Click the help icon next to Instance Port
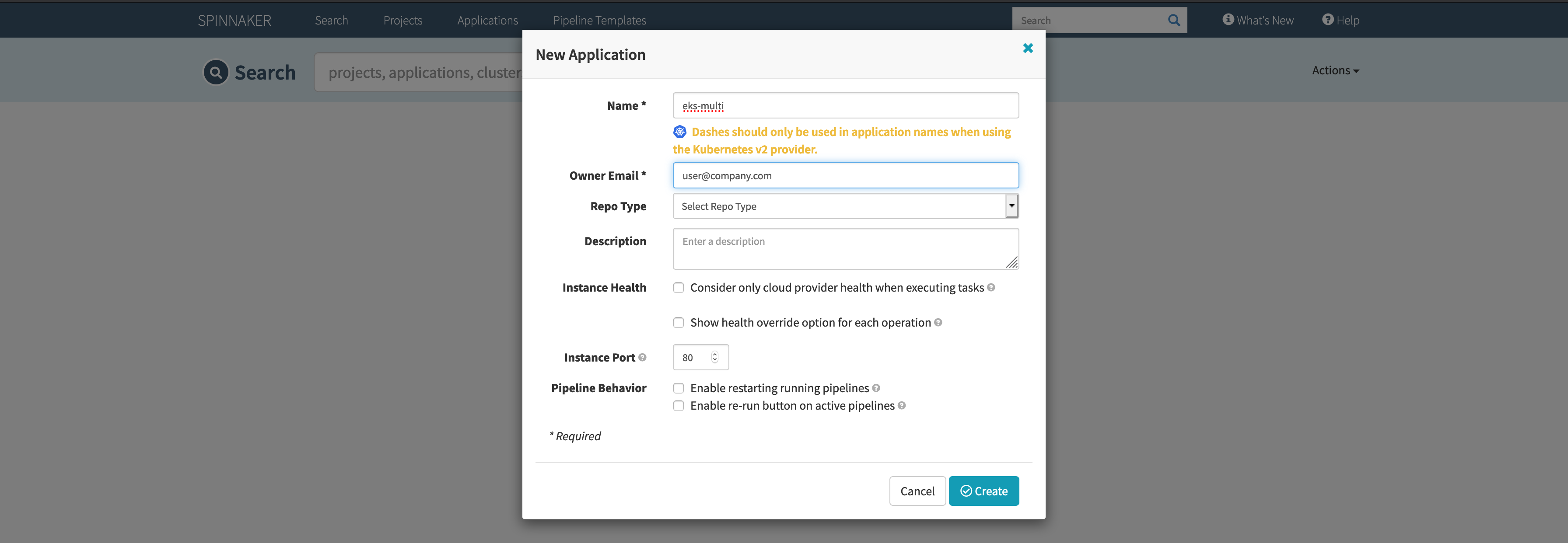Viewport: 1568px width, 543px height. [x=642, y=358]
